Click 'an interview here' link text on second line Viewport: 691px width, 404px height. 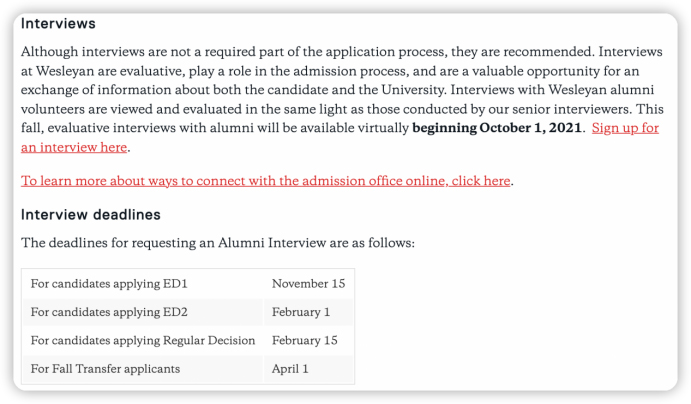click(x=74, y=147)
